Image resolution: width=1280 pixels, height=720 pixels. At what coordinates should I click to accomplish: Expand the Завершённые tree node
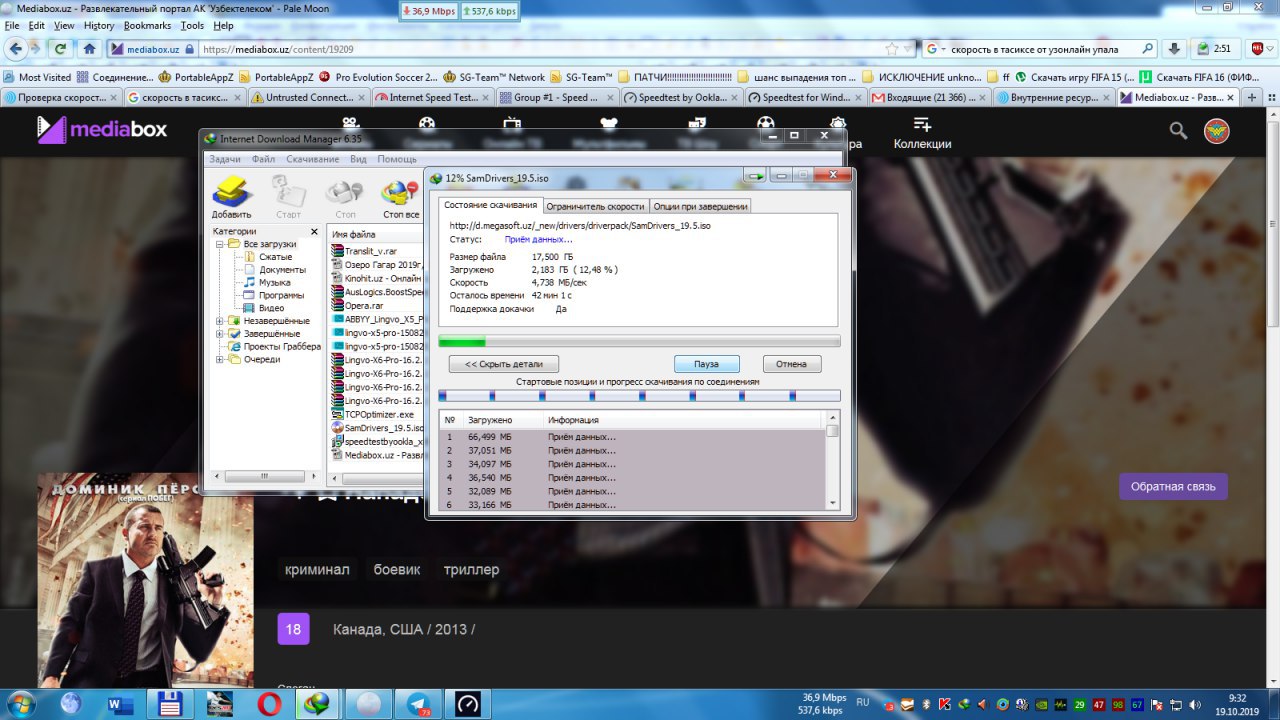click(220, 334)
